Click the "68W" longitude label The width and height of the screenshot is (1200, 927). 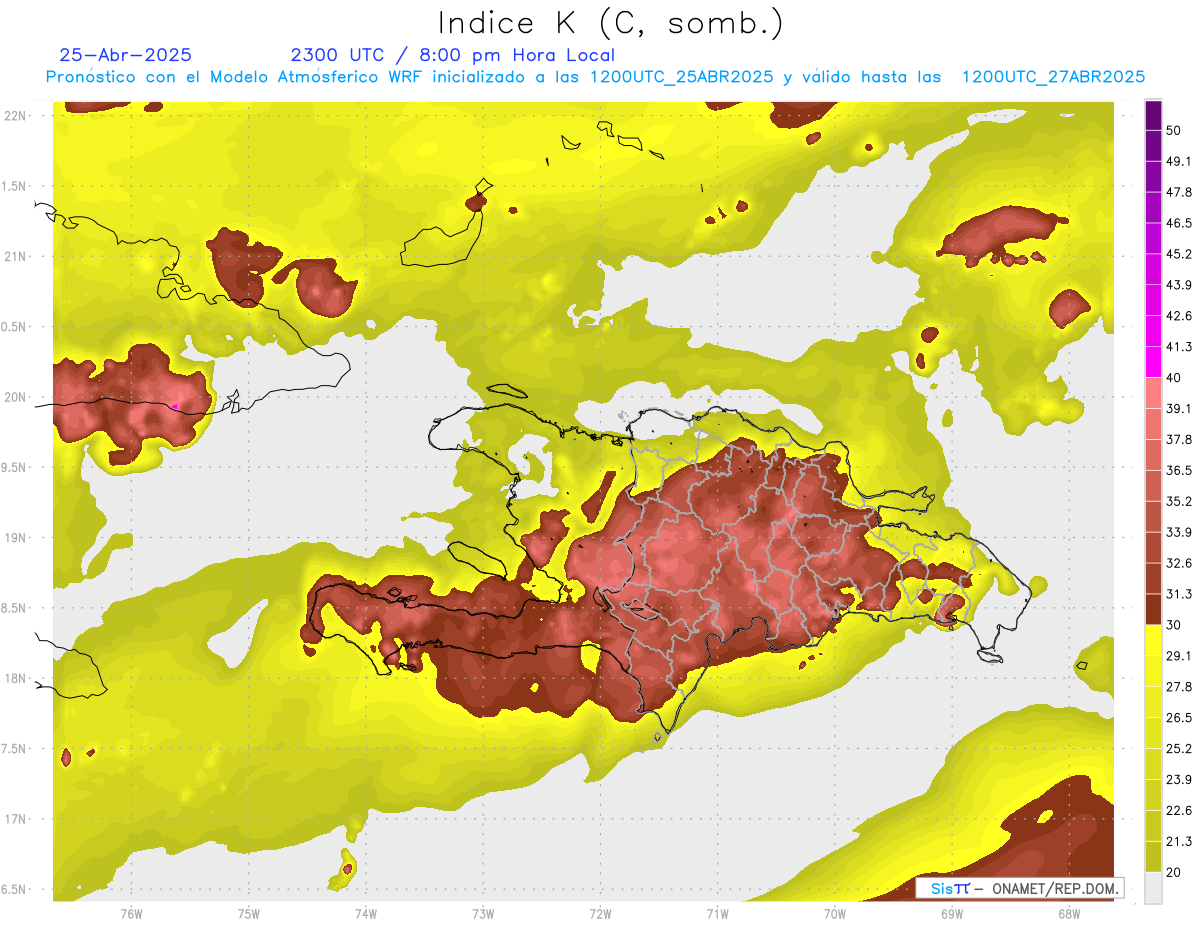[1069, 913]
